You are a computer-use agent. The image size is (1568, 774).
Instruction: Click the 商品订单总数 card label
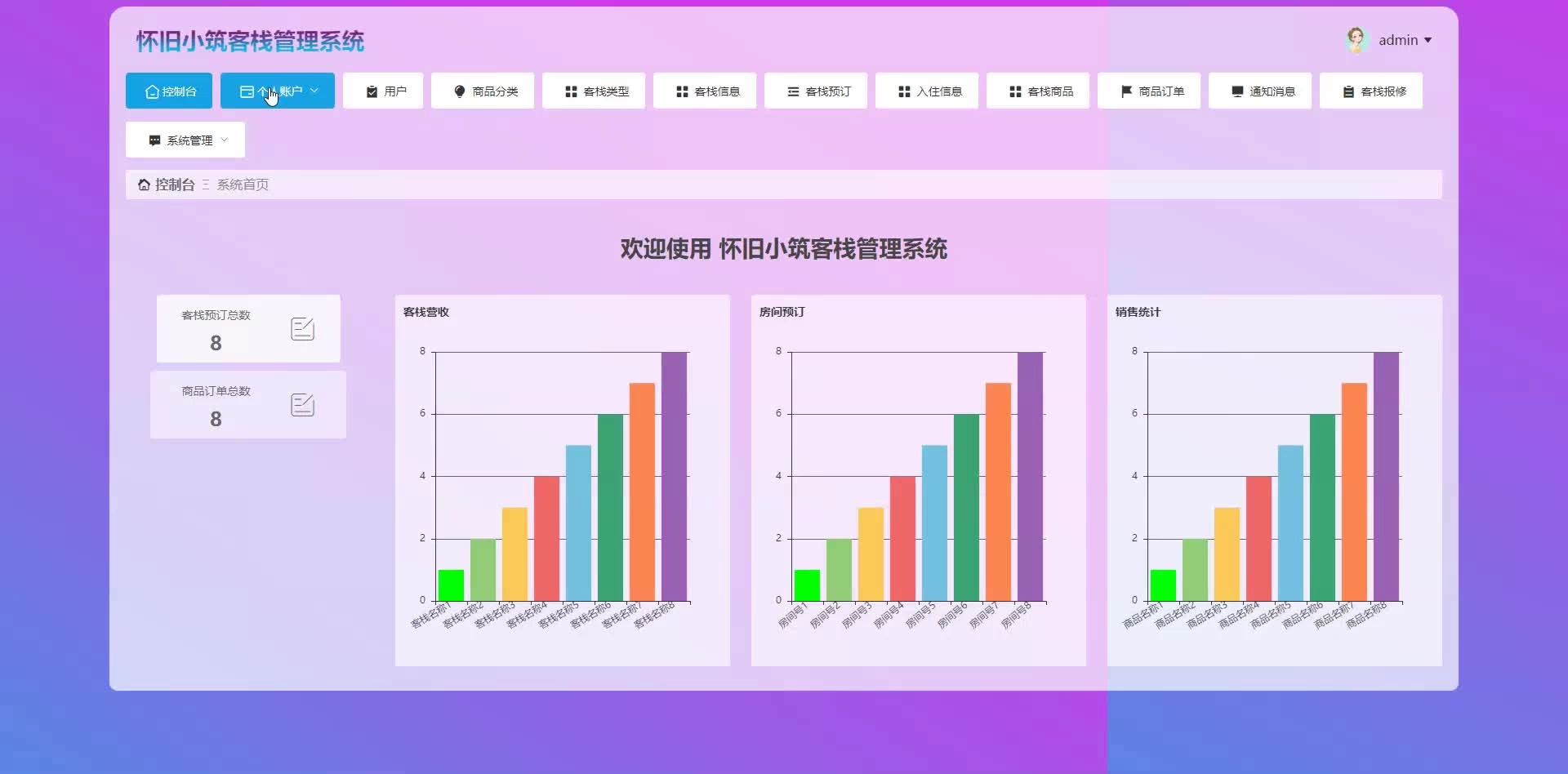pos(216,391)
